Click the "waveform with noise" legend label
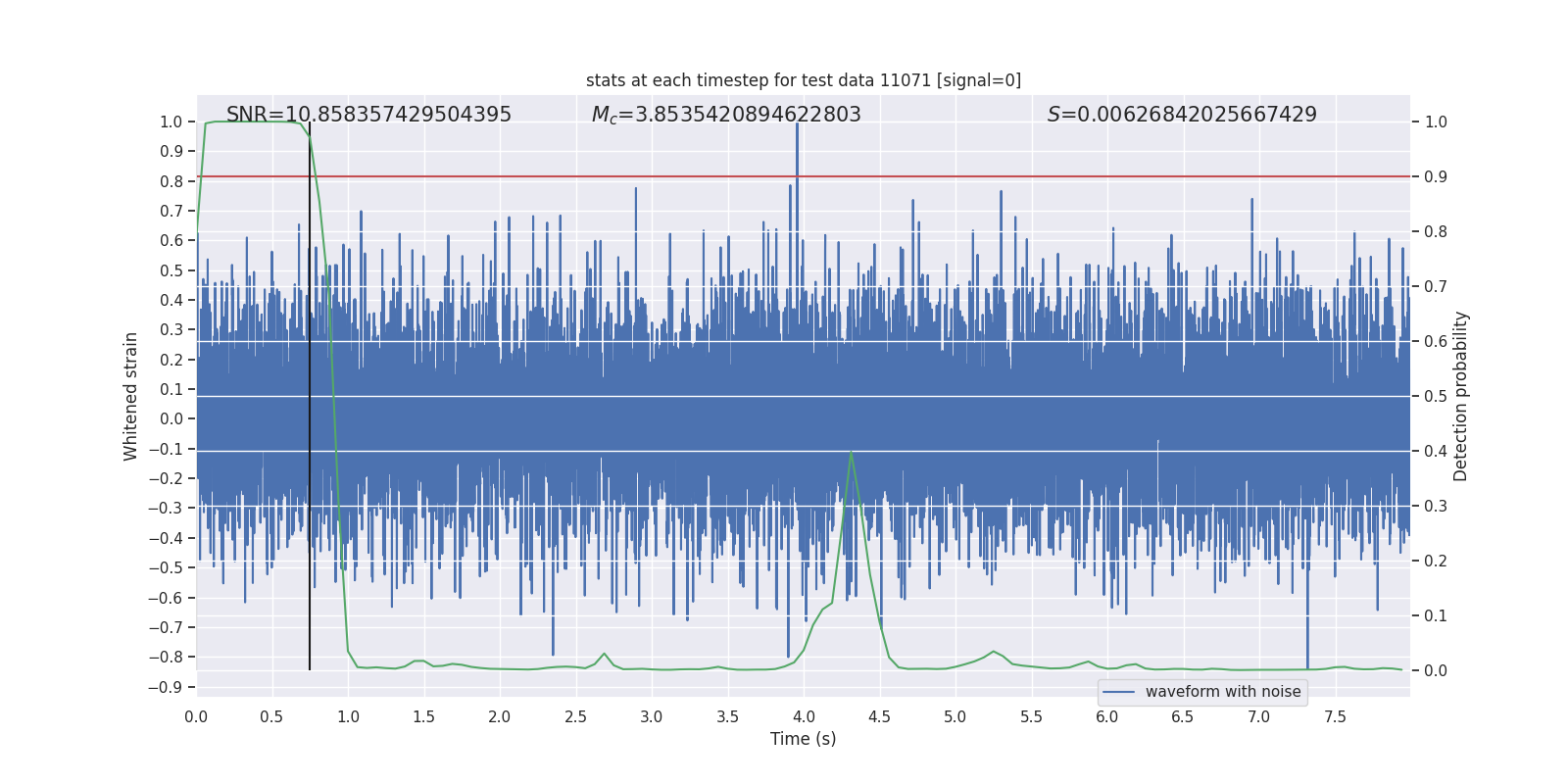The width and height of the screenshot is (1568, 784). 1223,692
